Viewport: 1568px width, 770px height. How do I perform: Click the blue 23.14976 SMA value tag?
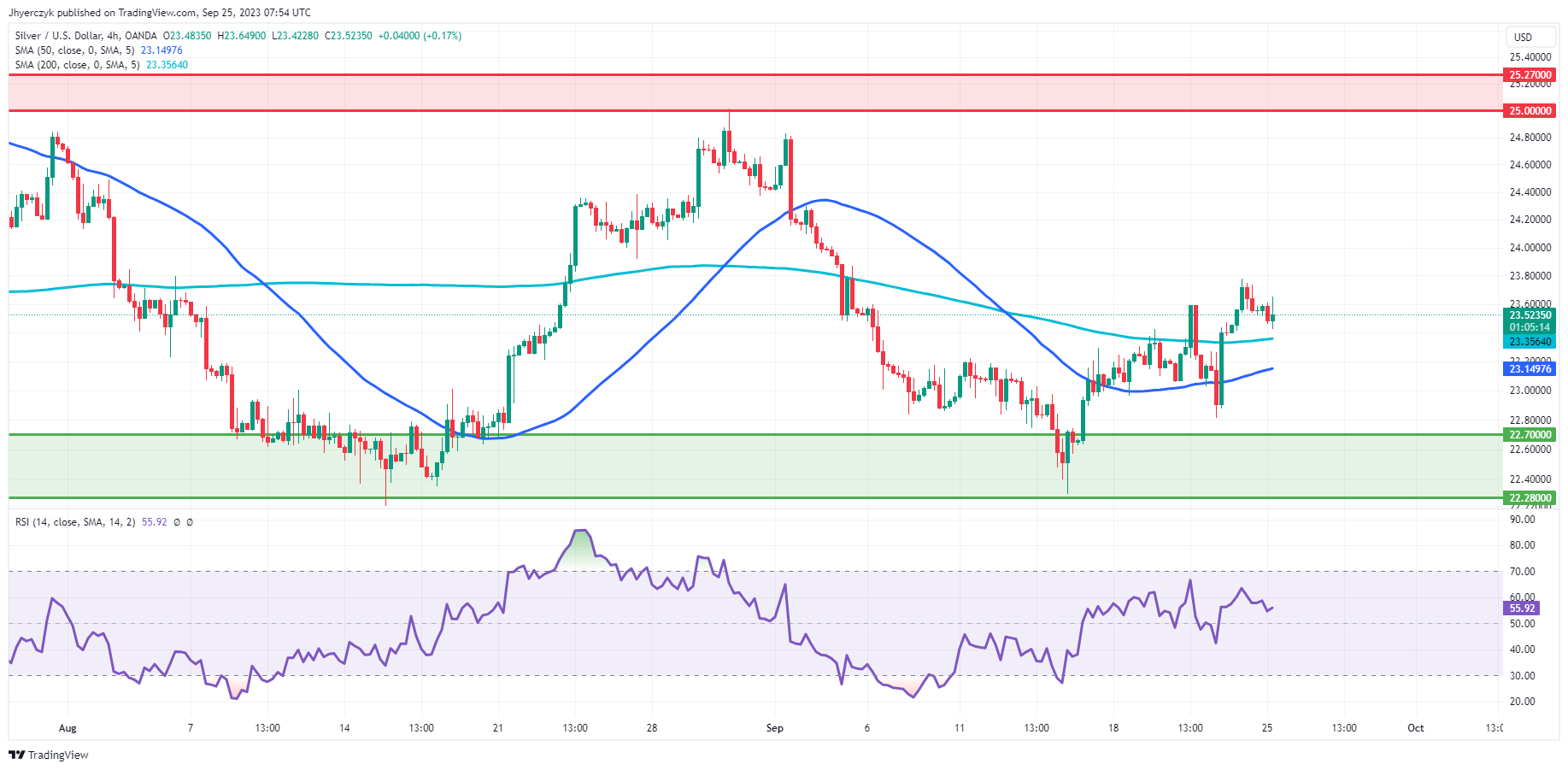pos(1530,369)
